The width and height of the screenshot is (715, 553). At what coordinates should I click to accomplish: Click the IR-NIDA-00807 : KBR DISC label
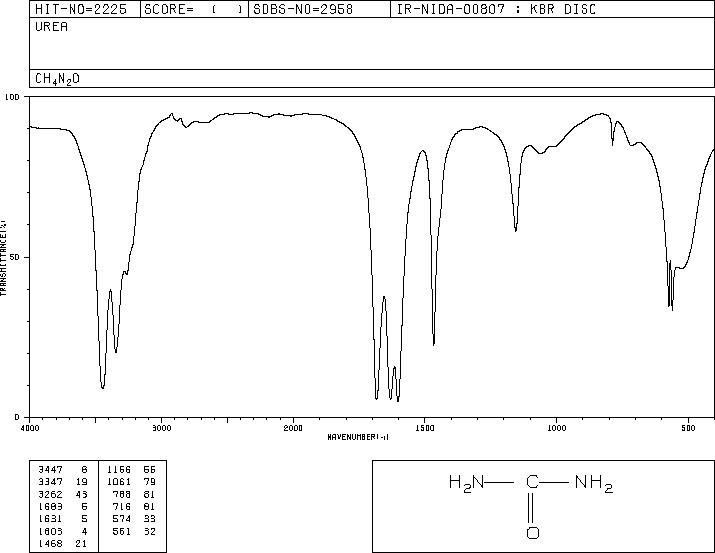click(496, 10)
